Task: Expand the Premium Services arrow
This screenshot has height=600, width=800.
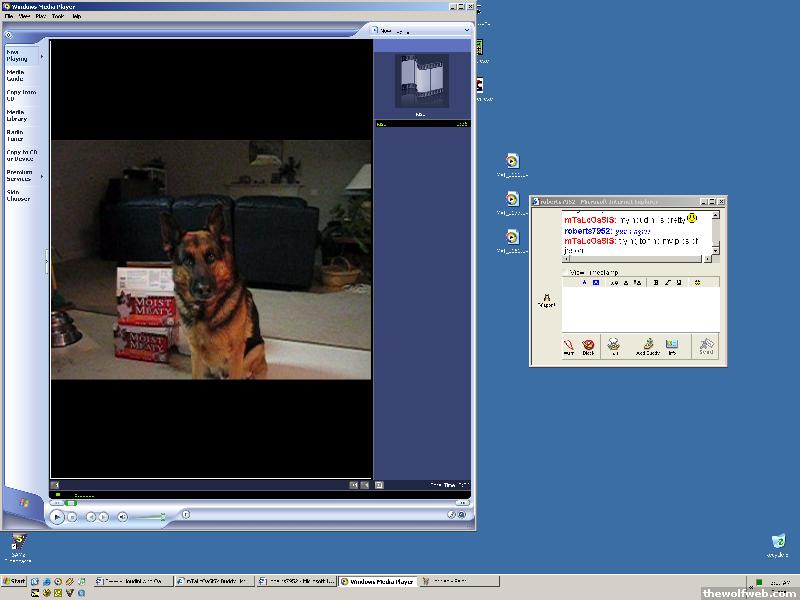Action: click(42, 174)
